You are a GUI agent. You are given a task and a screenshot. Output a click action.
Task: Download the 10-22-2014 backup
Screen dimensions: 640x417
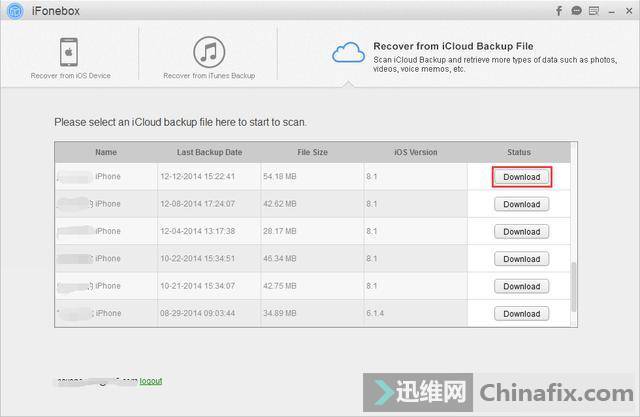pos(522,259)
